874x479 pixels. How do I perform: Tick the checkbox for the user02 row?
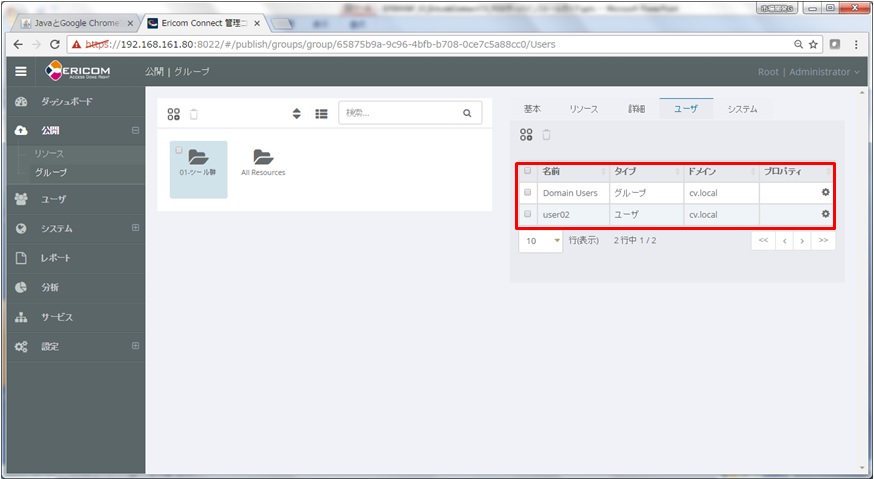(528, 214)
